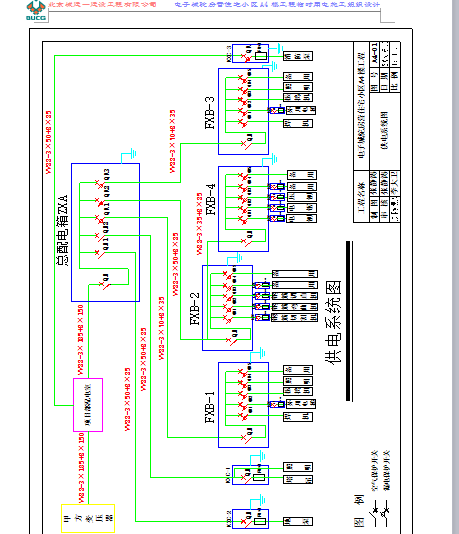Select the magenta project power box
Viewport: 459px width, 534px height.
[x=88, y=405]
